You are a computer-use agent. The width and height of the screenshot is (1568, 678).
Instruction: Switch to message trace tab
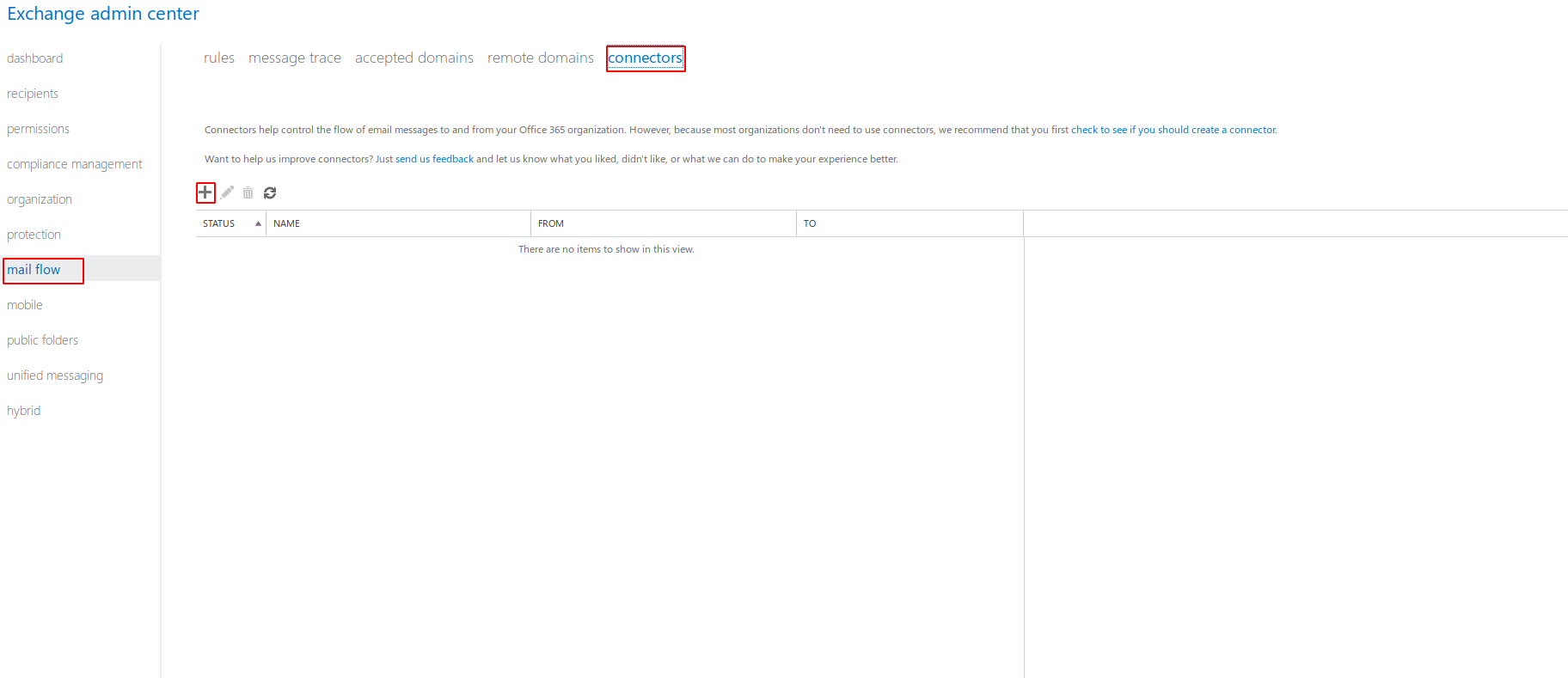295,58
